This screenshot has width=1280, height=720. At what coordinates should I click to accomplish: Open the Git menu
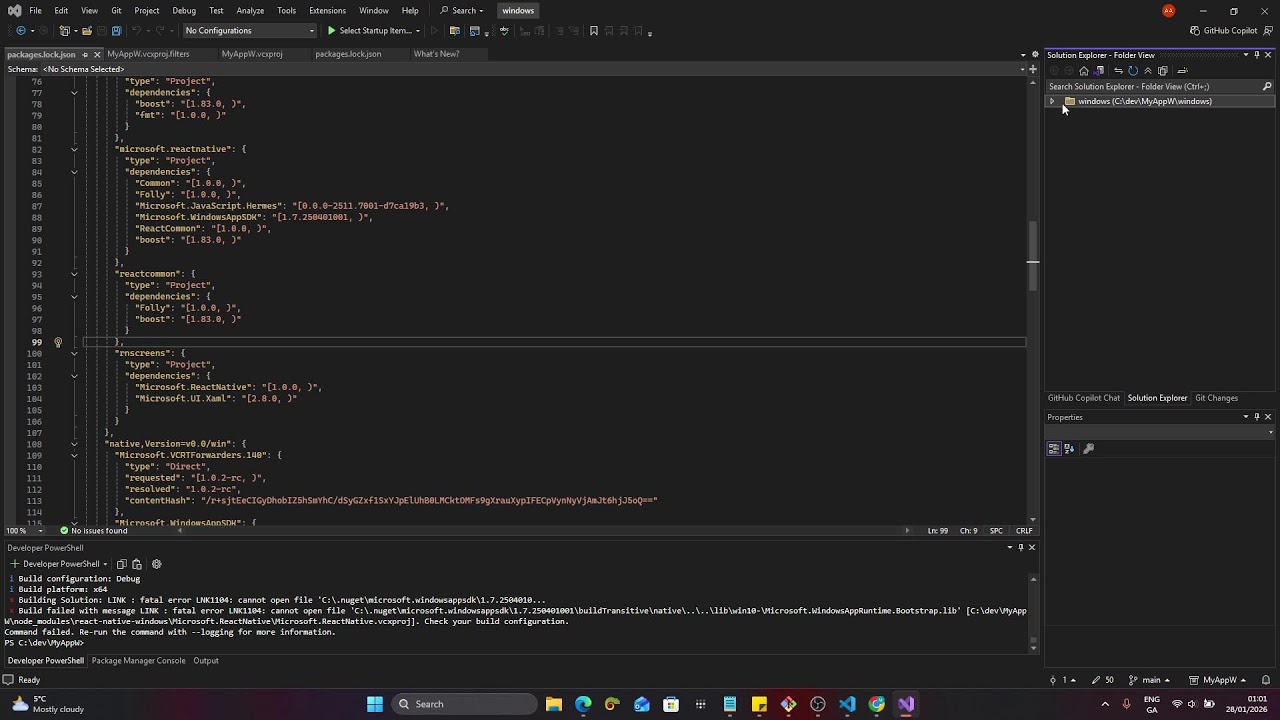pos(116,11)
